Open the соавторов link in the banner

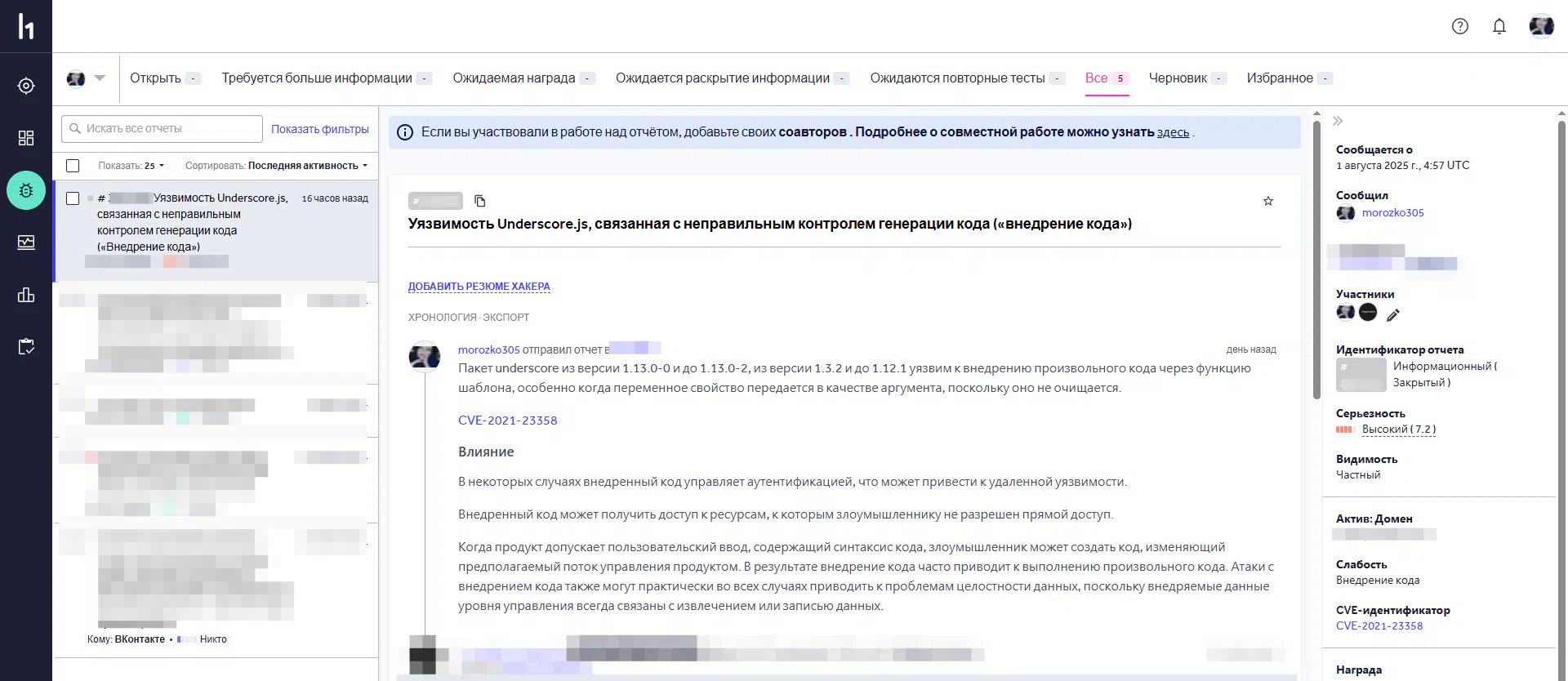point(813,132)
